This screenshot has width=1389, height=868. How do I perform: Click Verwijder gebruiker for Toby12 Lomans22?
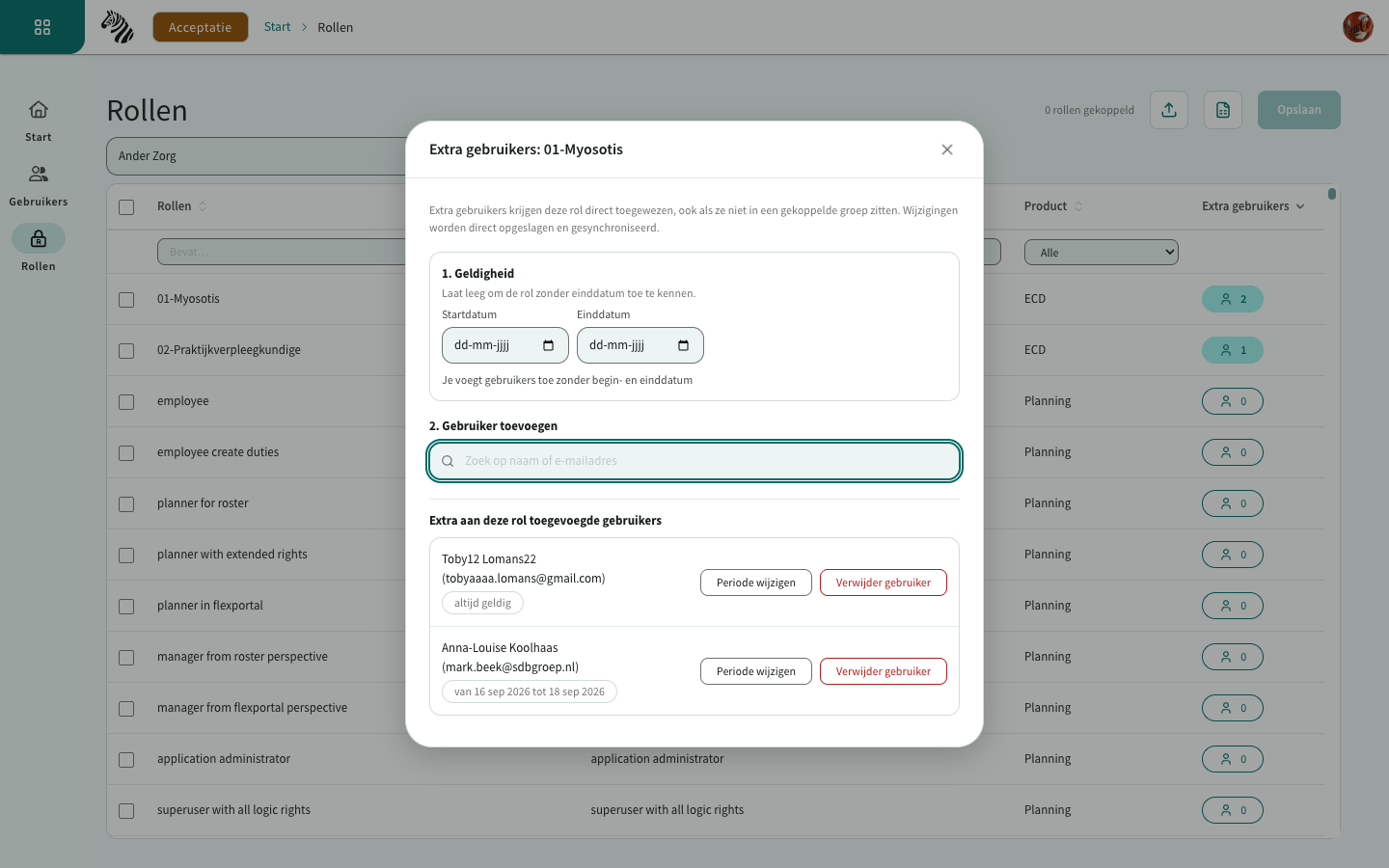[x=884, y=583]
